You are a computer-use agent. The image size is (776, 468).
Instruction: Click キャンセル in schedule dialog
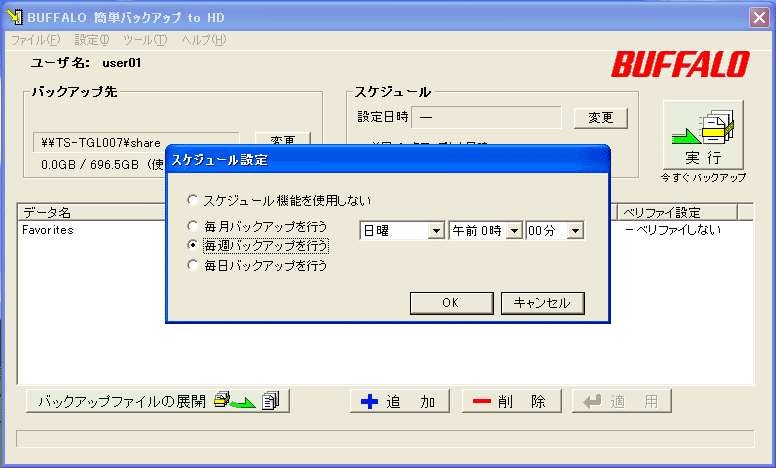[x=542, y=303]
